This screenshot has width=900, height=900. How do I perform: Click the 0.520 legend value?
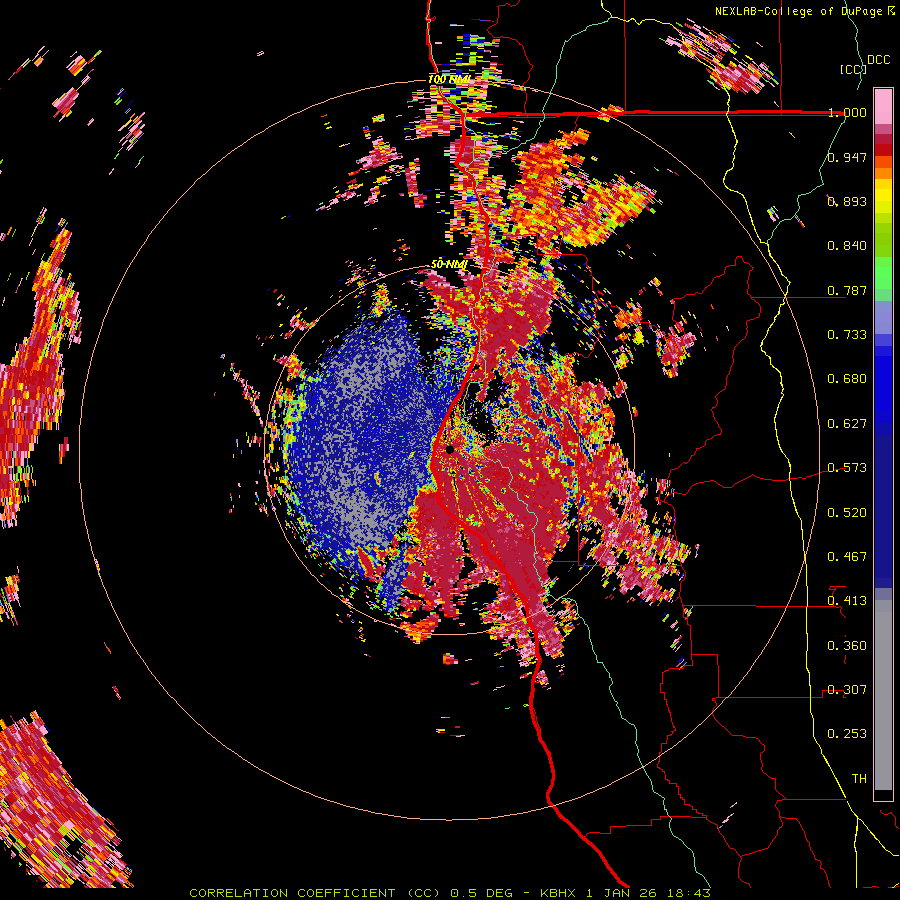pyautogui.click(x=847, y=513)
